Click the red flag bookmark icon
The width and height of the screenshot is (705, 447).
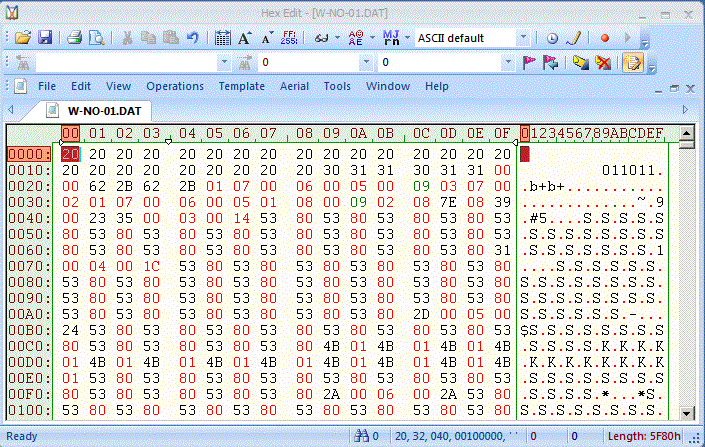529,63
